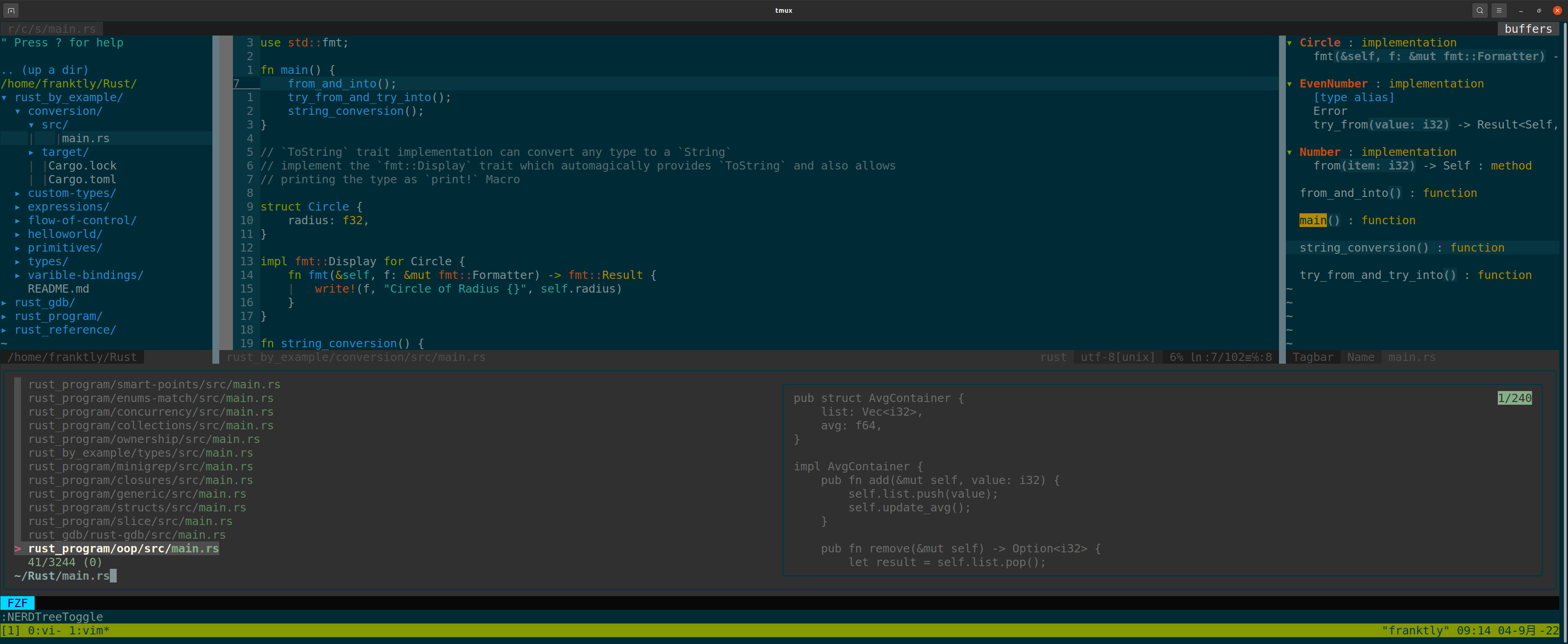Image resolution: width=1568 pixels, height=644 pixels.
Task: Expand the flow-of-control/ folder arrow
Action: coord(18,221)
